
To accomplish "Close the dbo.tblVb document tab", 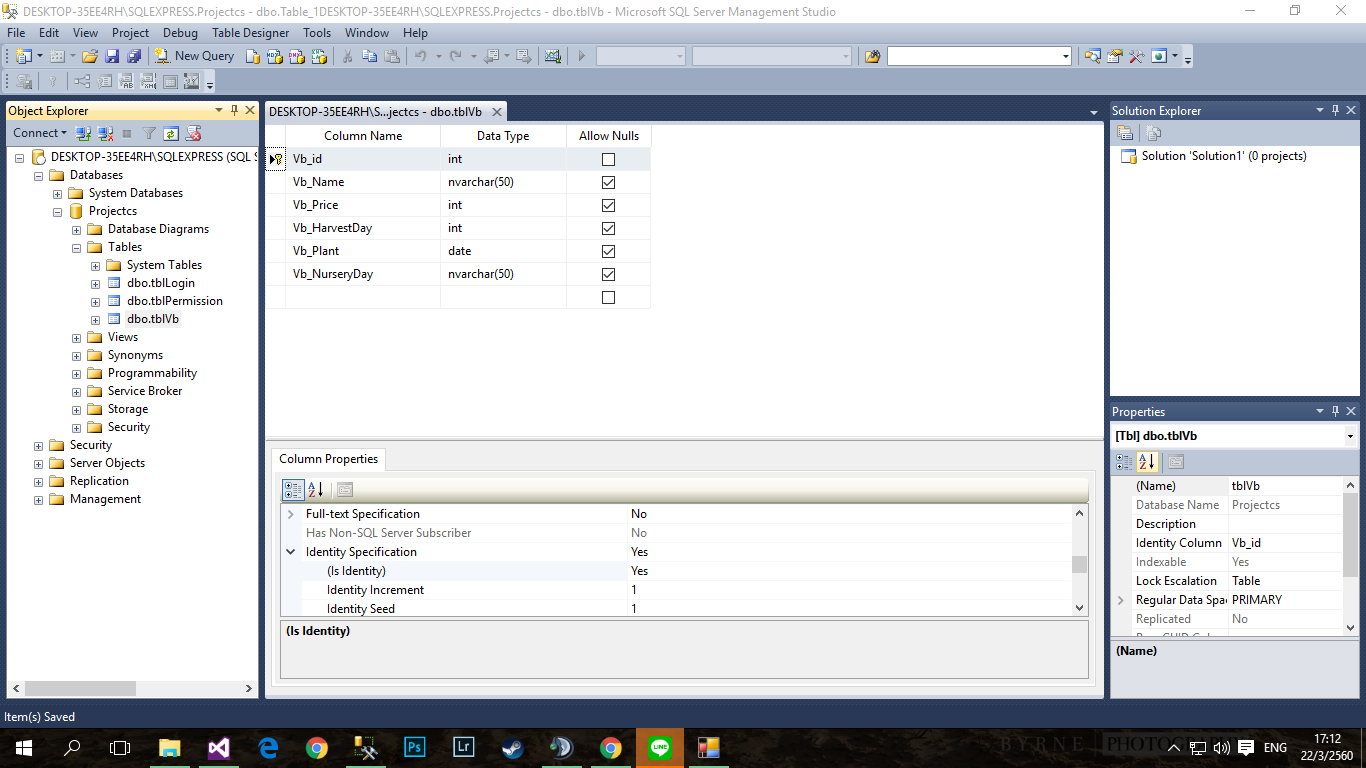I will click(497, 112).
